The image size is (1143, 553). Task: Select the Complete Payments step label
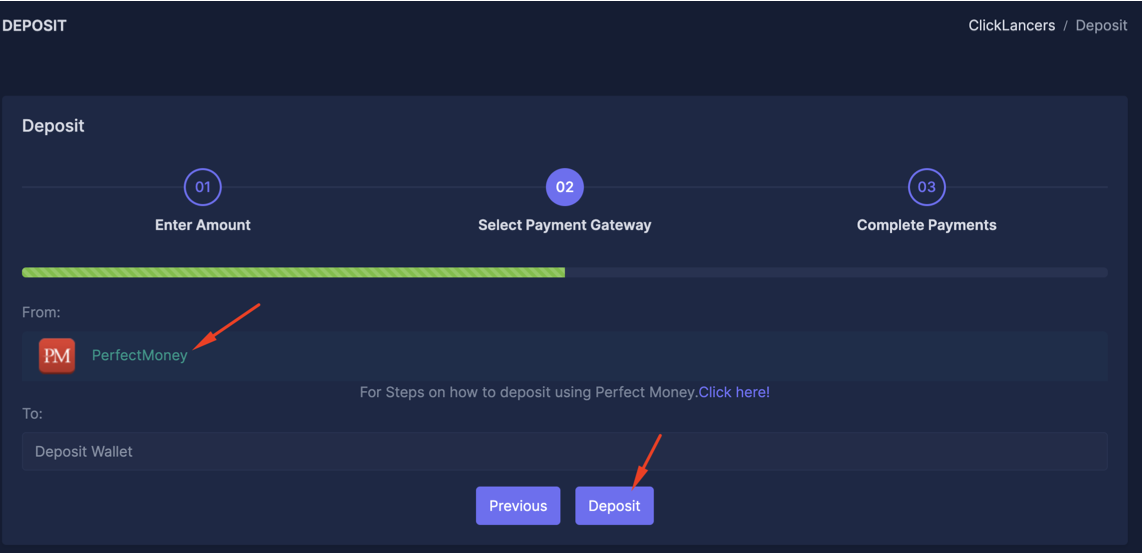tap(927, 225)
